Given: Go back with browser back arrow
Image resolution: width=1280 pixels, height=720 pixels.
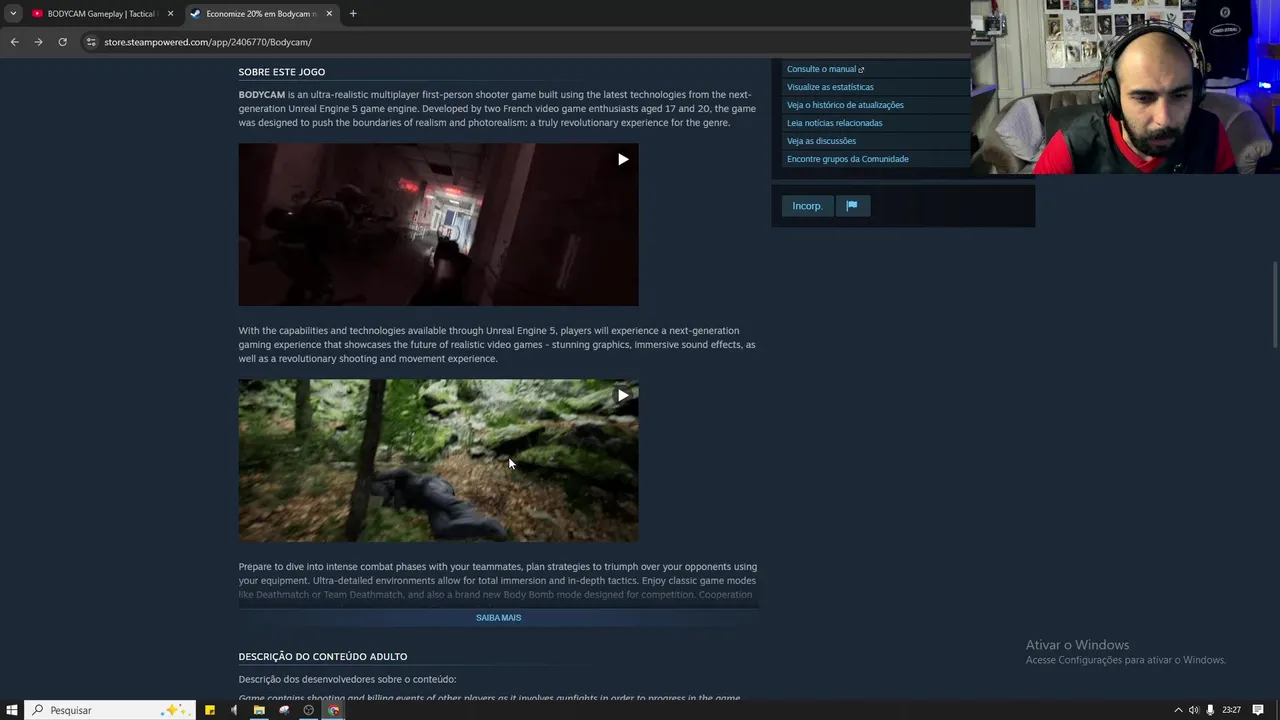Looking at the screenshot, I should point(14,42).
